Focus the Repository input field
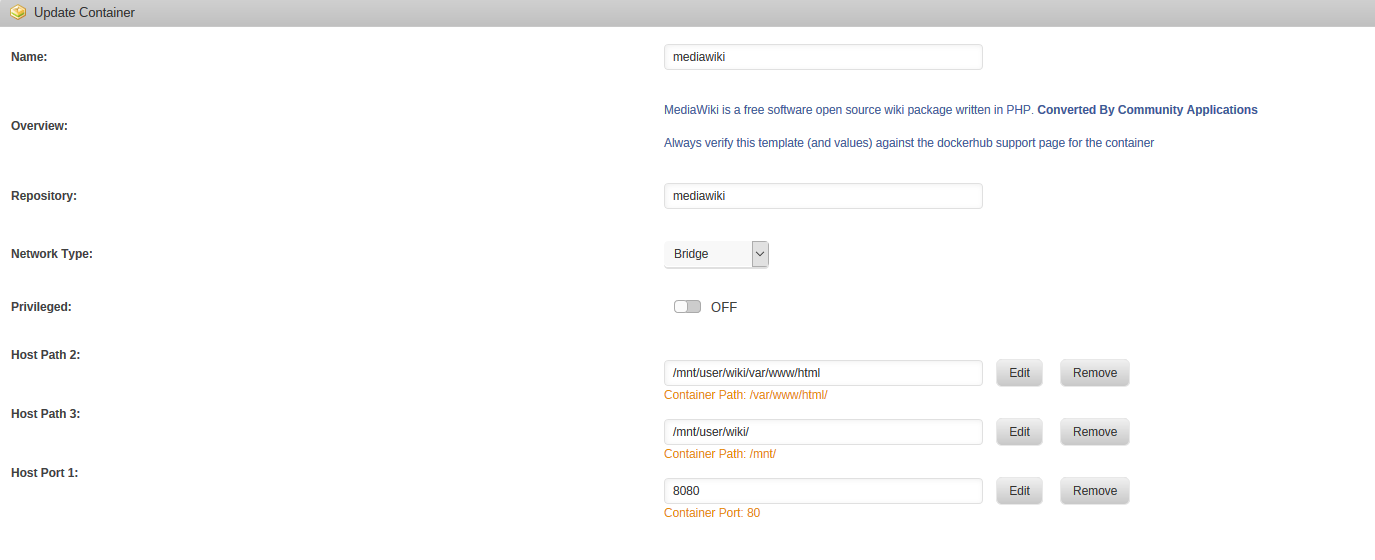 pos(823,196)
